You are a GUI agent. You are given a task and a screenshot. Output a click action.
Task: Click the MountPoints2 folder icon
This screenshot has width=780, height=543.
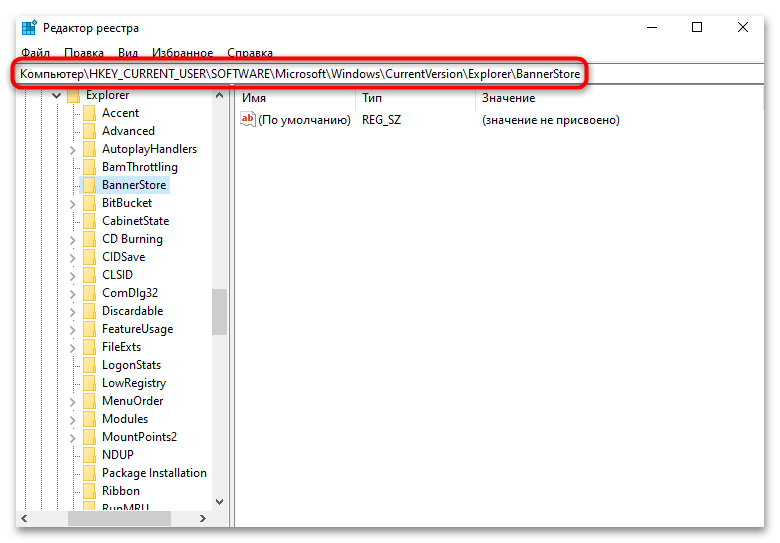90,437
